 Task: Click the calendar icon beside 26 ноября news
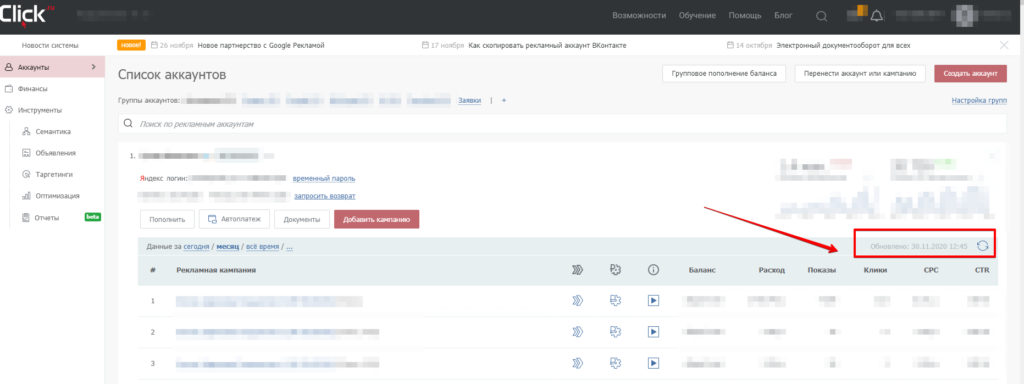154,45
